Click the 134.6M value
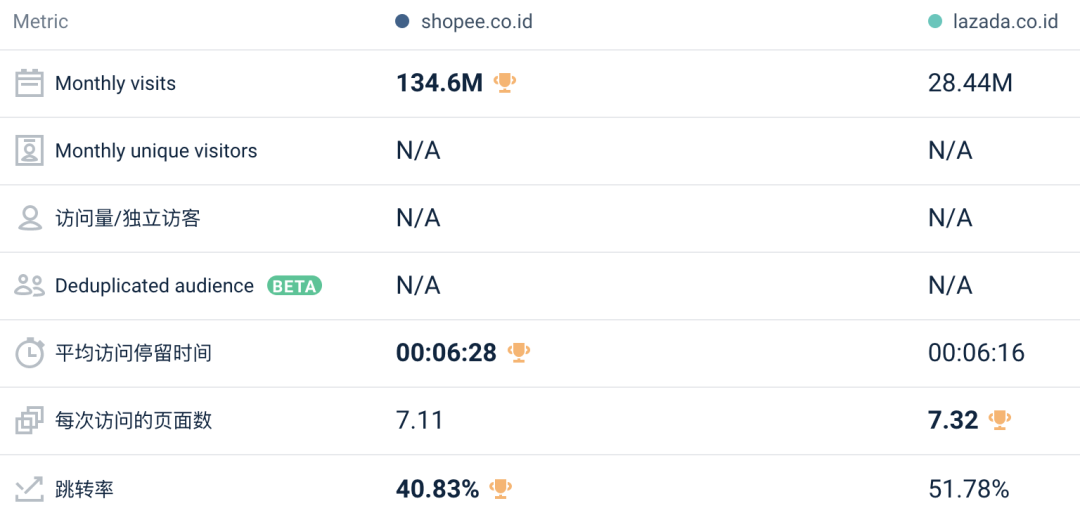This screenshot has height=520, width=1080. click(439, 83)
